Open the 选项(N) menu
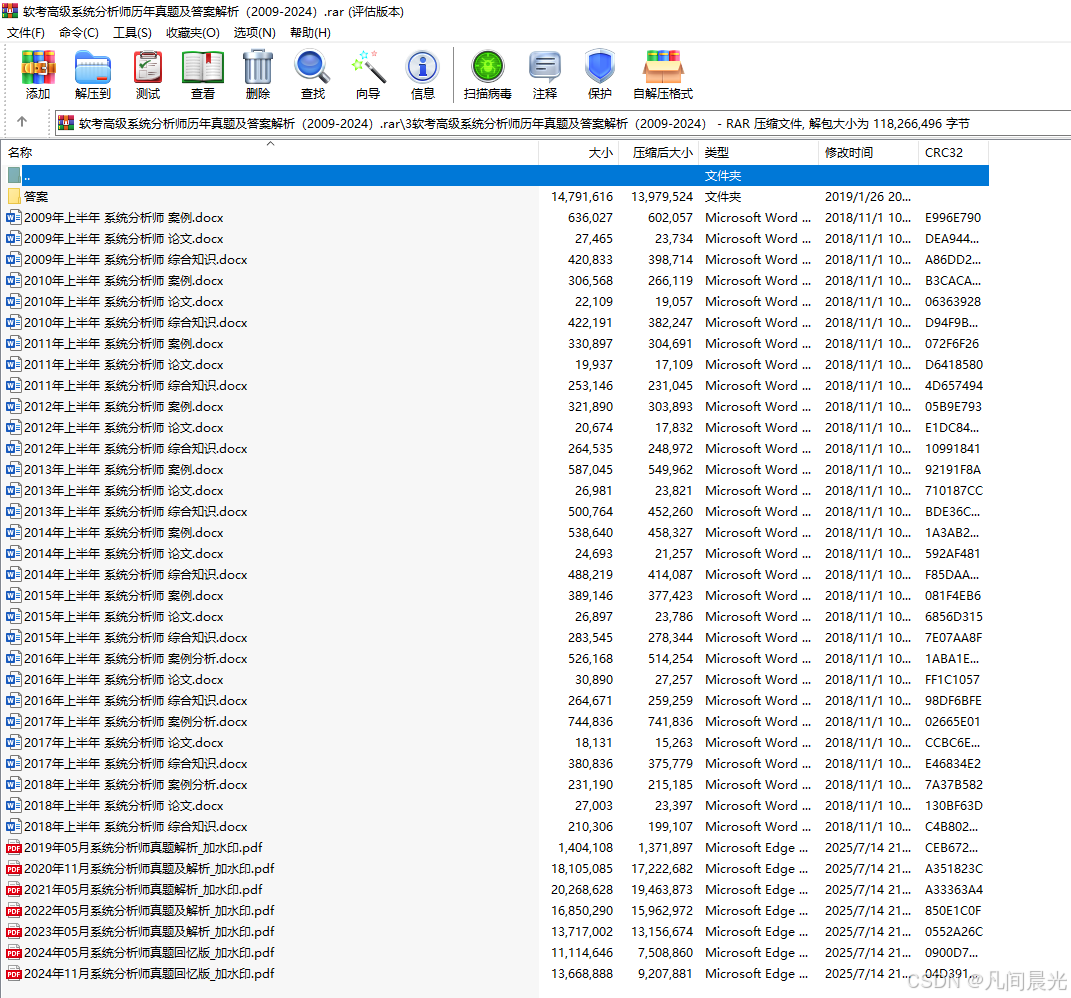This screenshot has height=998, width=1071. click(254, 33)
